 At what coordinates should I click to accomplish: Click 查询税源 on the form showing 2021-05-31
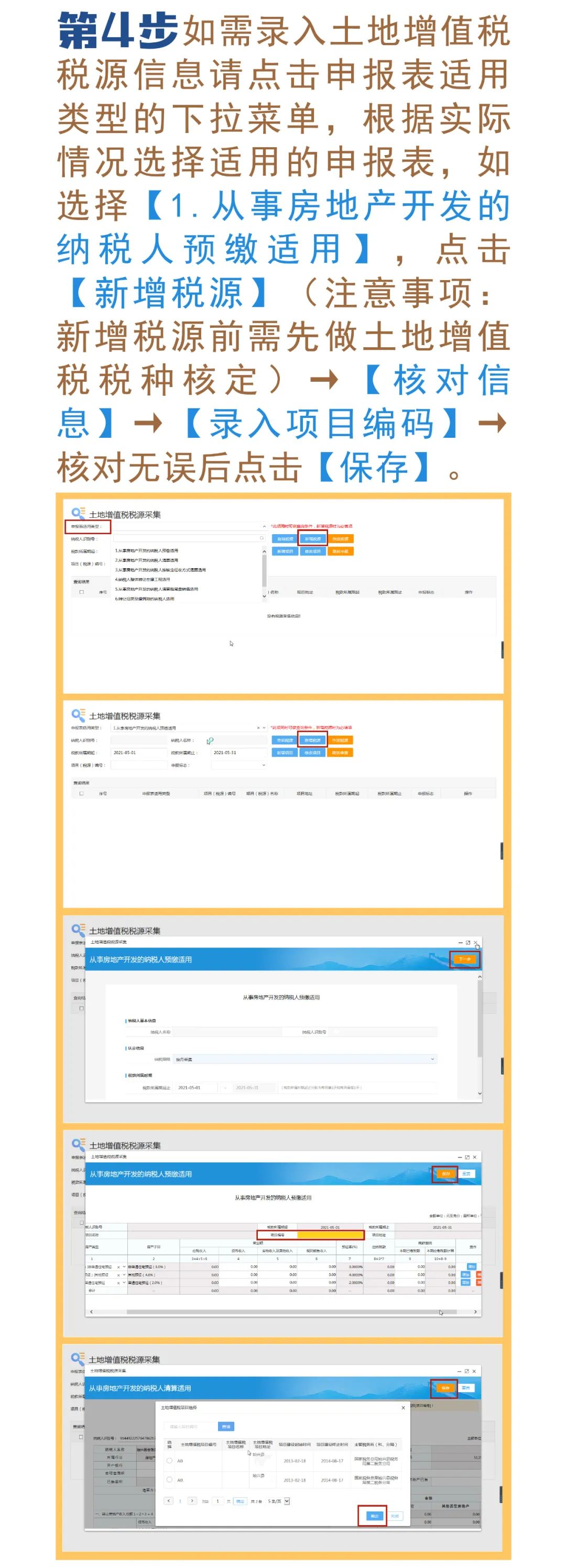(285, 740)
